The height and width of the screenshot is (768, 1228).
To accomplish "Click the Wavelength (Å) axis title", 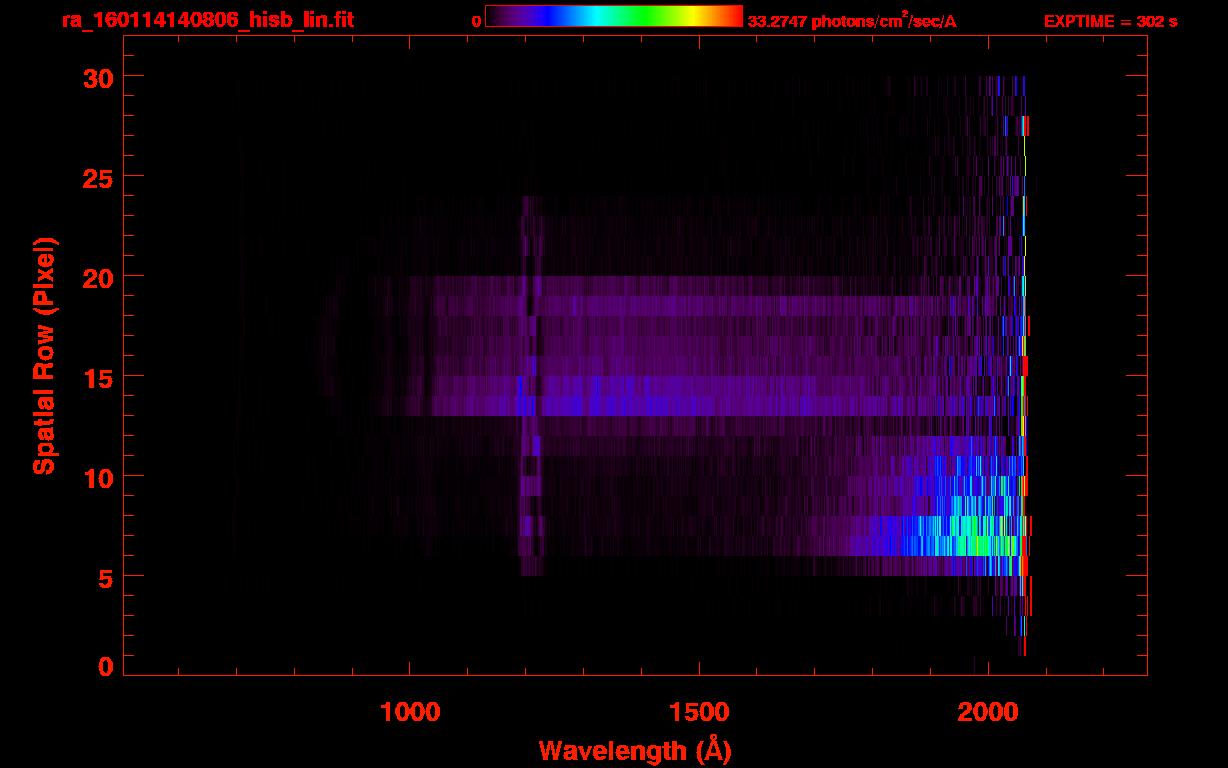I will 635,750.
